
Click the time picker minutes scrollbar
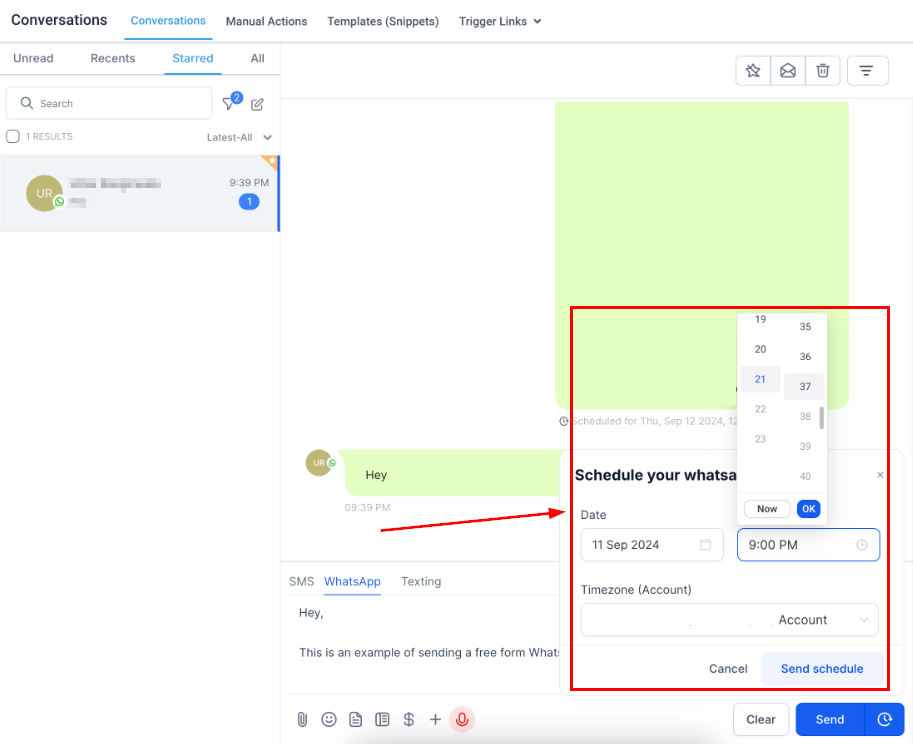[822, 418]
